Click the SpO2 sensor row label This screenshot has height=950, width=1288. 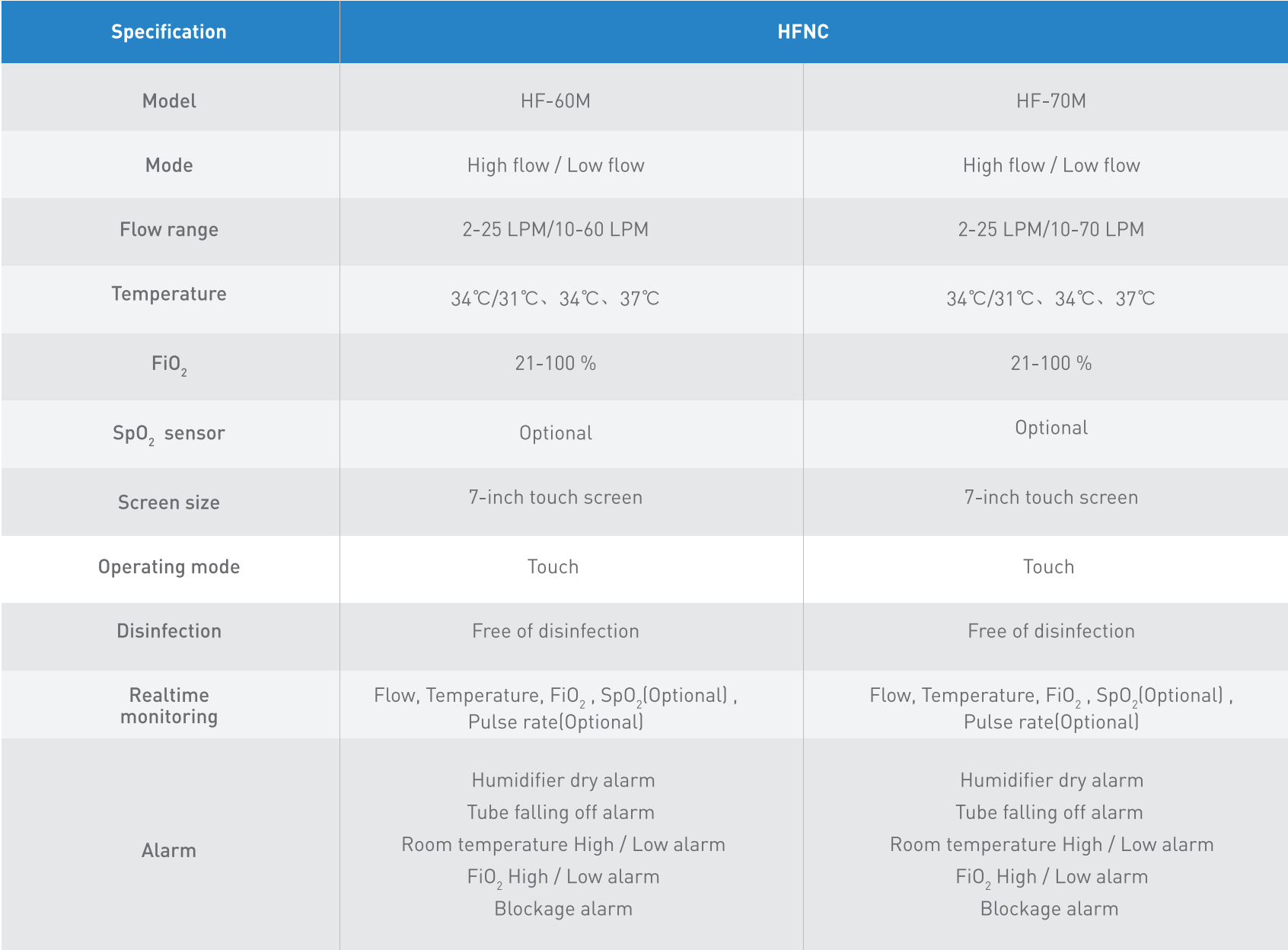pos(169,434)
